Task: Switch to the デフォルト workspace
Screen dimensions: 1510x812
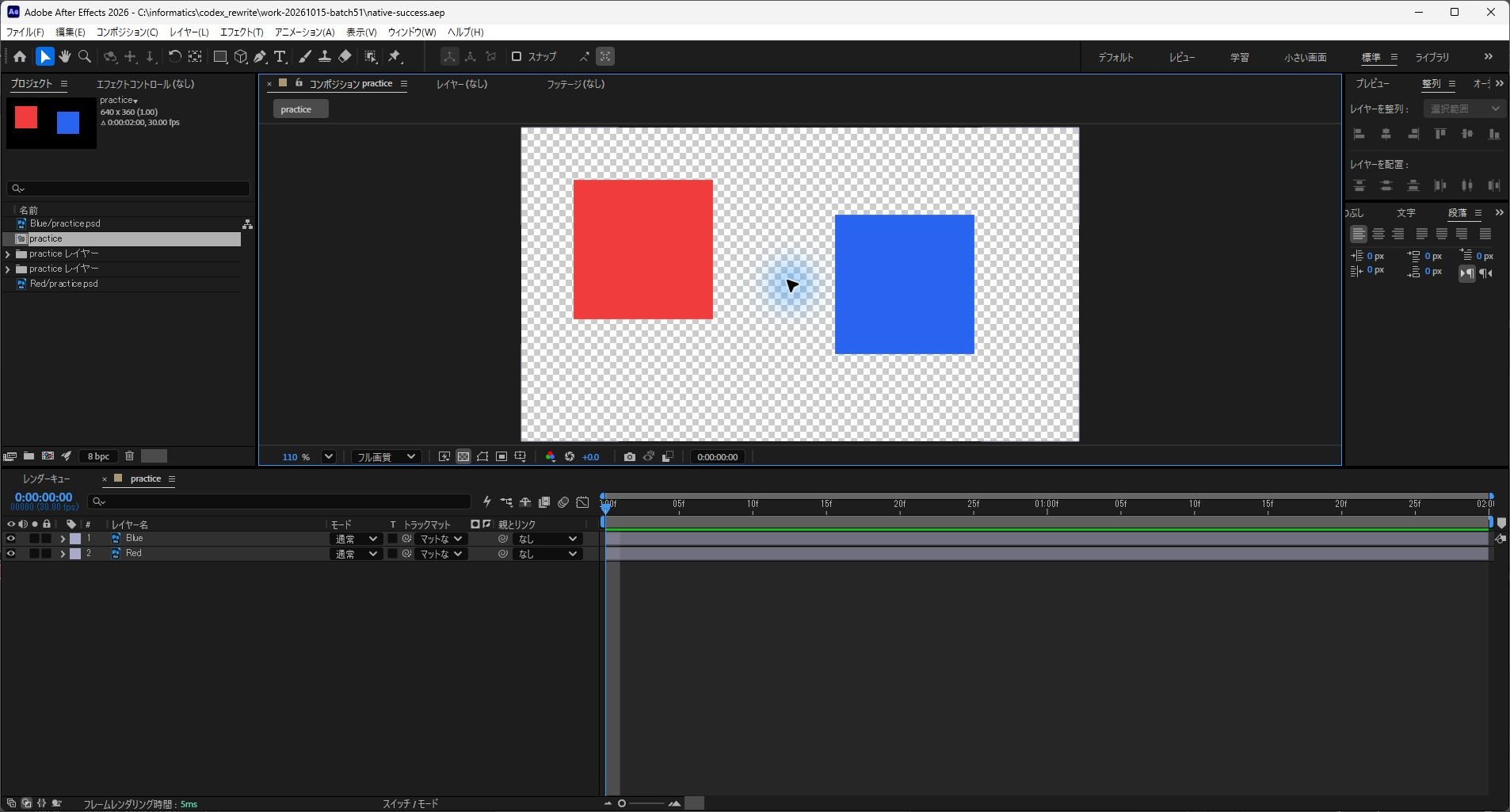Action: click(x=1115, y=57)
